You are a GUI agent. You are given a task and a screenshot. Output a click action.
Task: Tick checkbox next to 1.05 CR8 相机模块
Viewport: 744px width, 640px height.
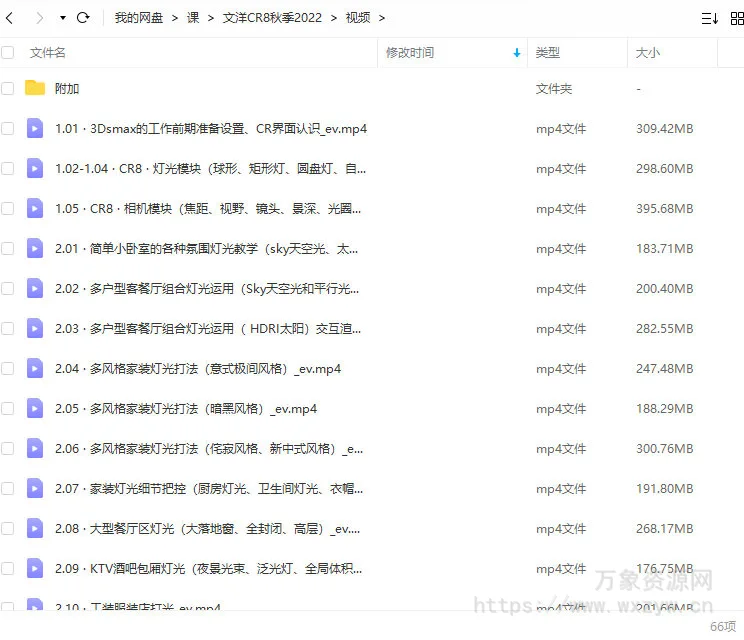point(8,208)
